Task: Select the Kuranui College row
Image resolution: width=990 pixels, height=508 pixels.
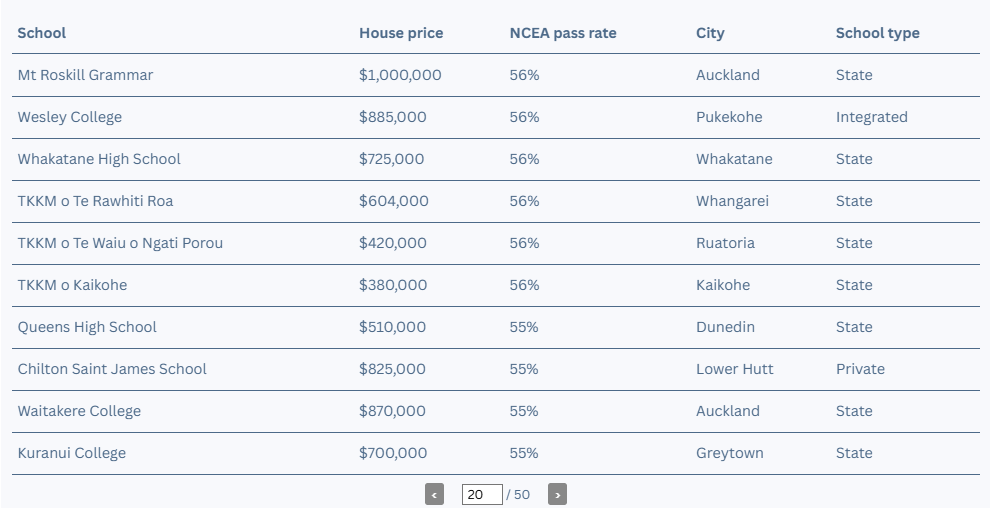Action: (496, 453)
